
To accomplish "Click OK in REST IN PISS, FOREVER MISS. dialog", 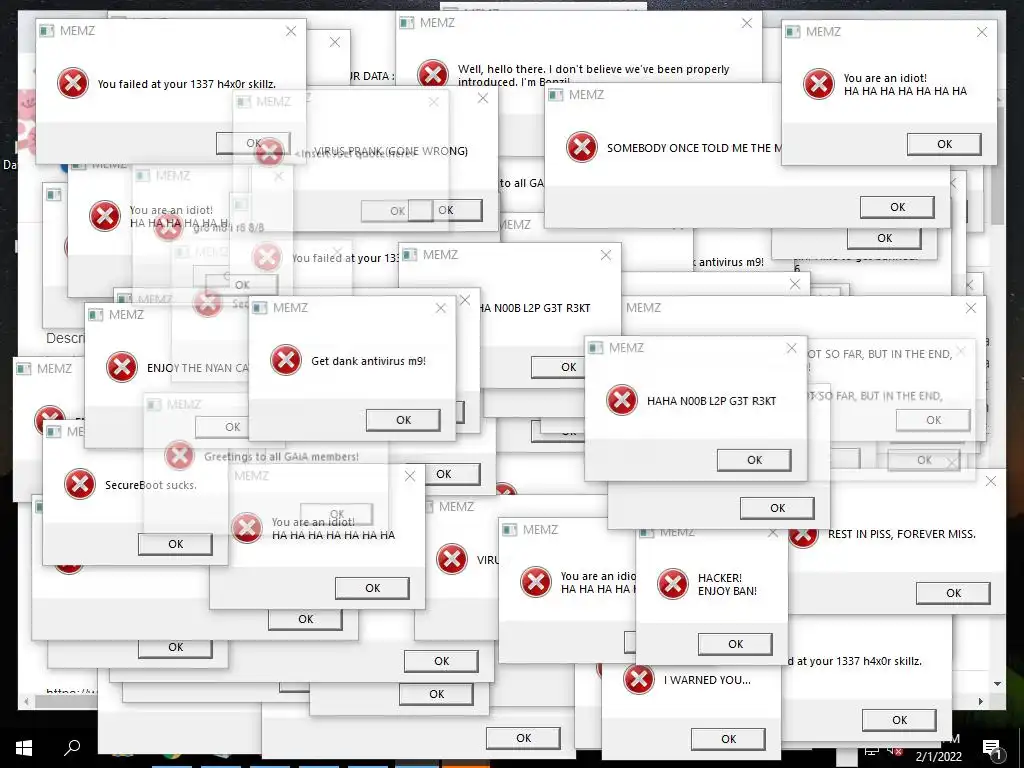I will (953, 593).
